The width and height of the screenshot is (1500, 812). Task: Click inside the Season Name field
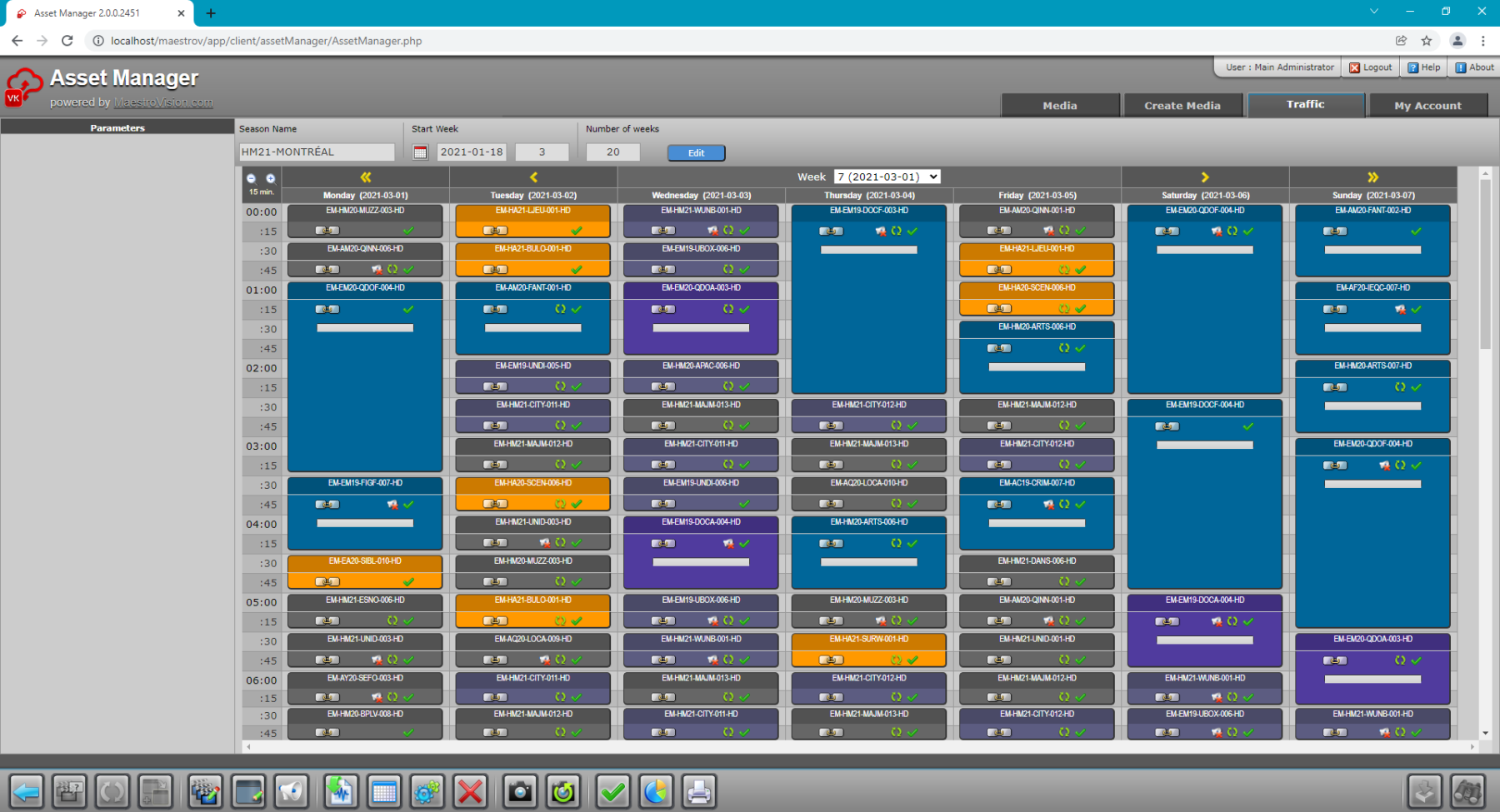click(x=317, y=152)
